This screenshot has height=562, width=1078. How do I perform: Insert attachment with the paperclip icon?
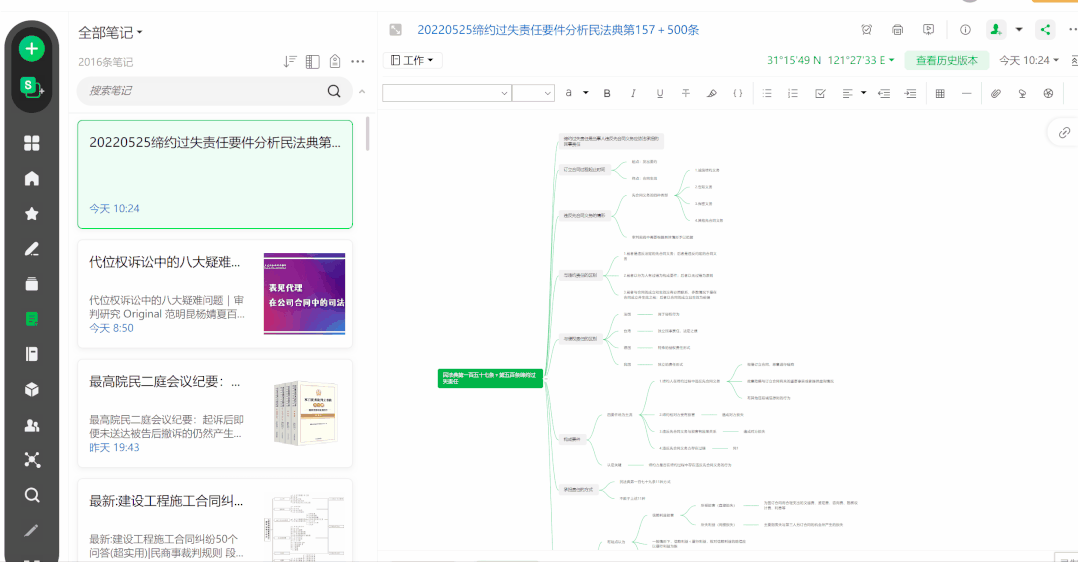995,93
